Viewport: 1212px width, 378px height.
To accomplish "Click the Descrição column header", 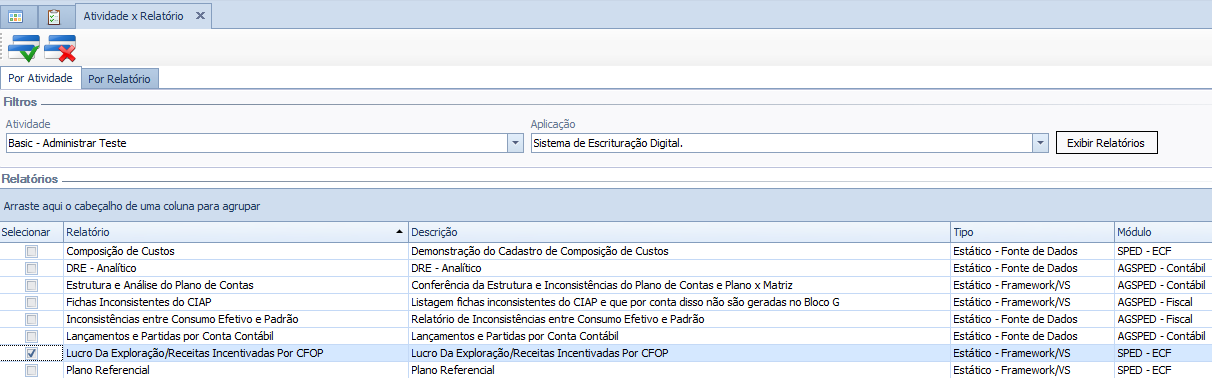I will click(679, 232).
